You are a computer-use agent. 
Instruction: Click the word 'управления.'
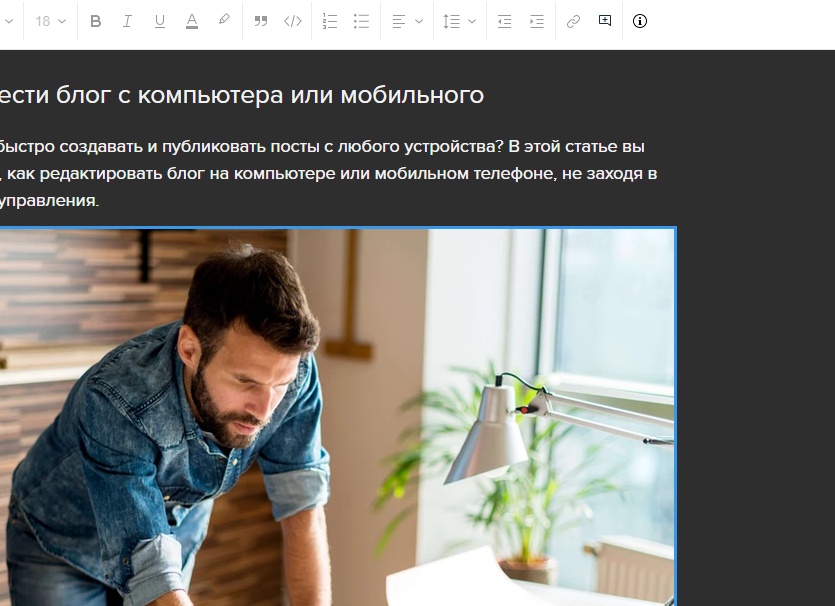(50, 201)
